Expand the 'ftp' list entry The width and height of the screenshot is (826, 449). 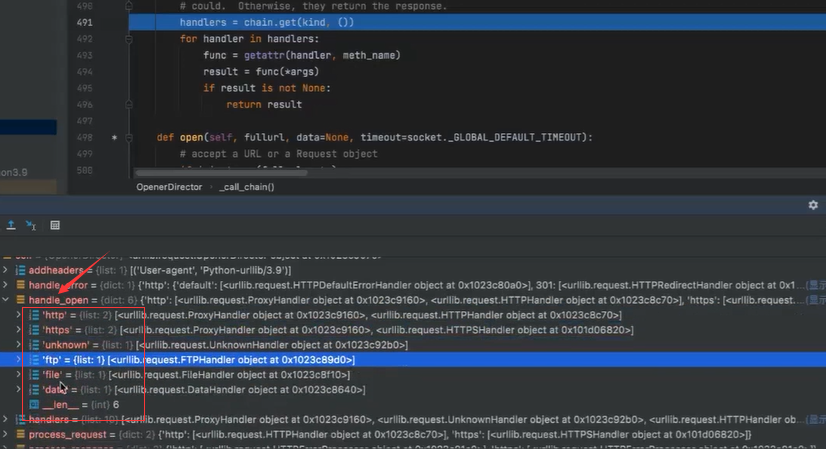[18, 359]
